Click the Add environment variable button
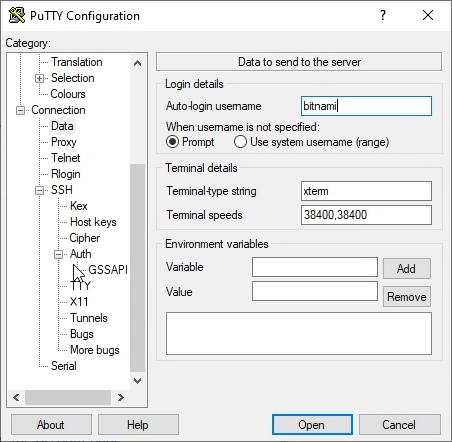The width and height of the screenshot is (452, 442). [x=407, y=268]
